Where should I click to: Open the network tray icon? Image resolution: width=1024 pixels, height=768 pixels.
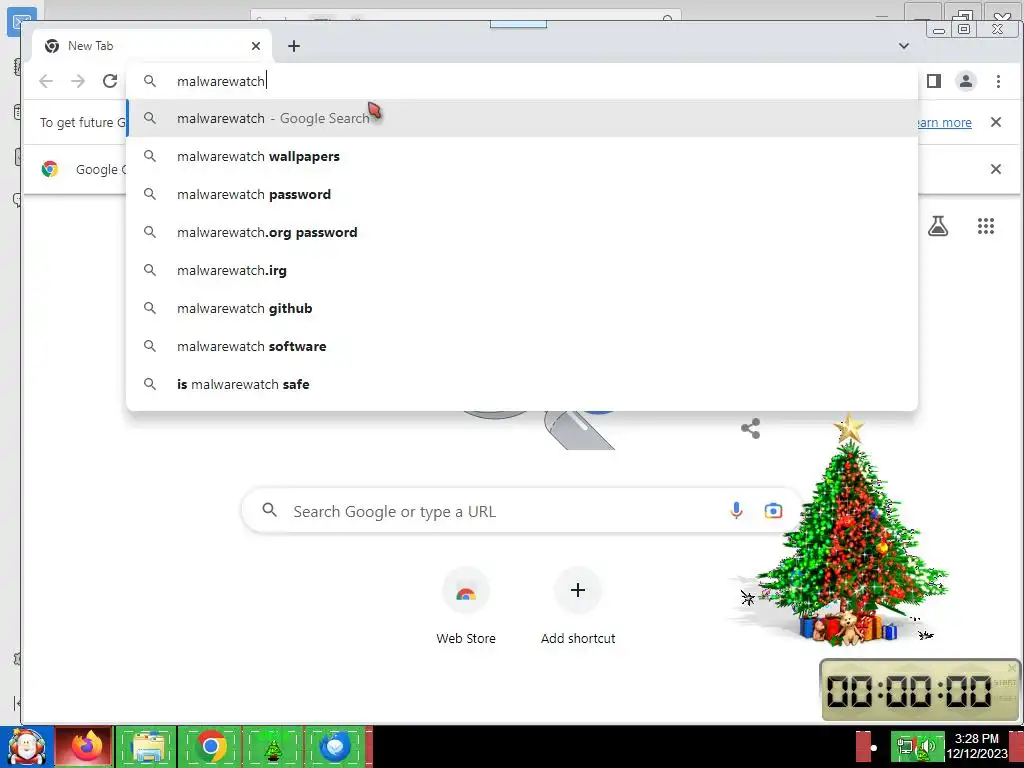tap(904, 746)
